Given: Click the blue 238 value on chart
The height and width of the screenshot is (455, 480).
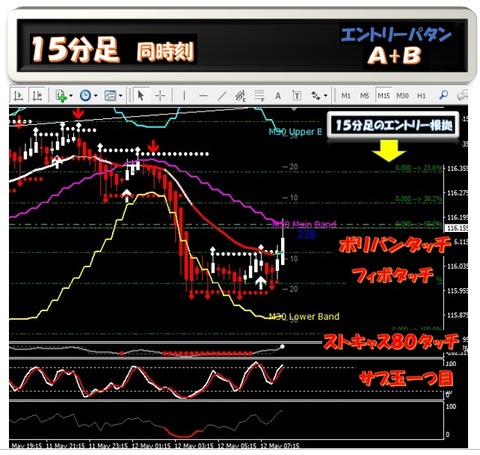Looking at the screenshot, I should click(306, 235).
